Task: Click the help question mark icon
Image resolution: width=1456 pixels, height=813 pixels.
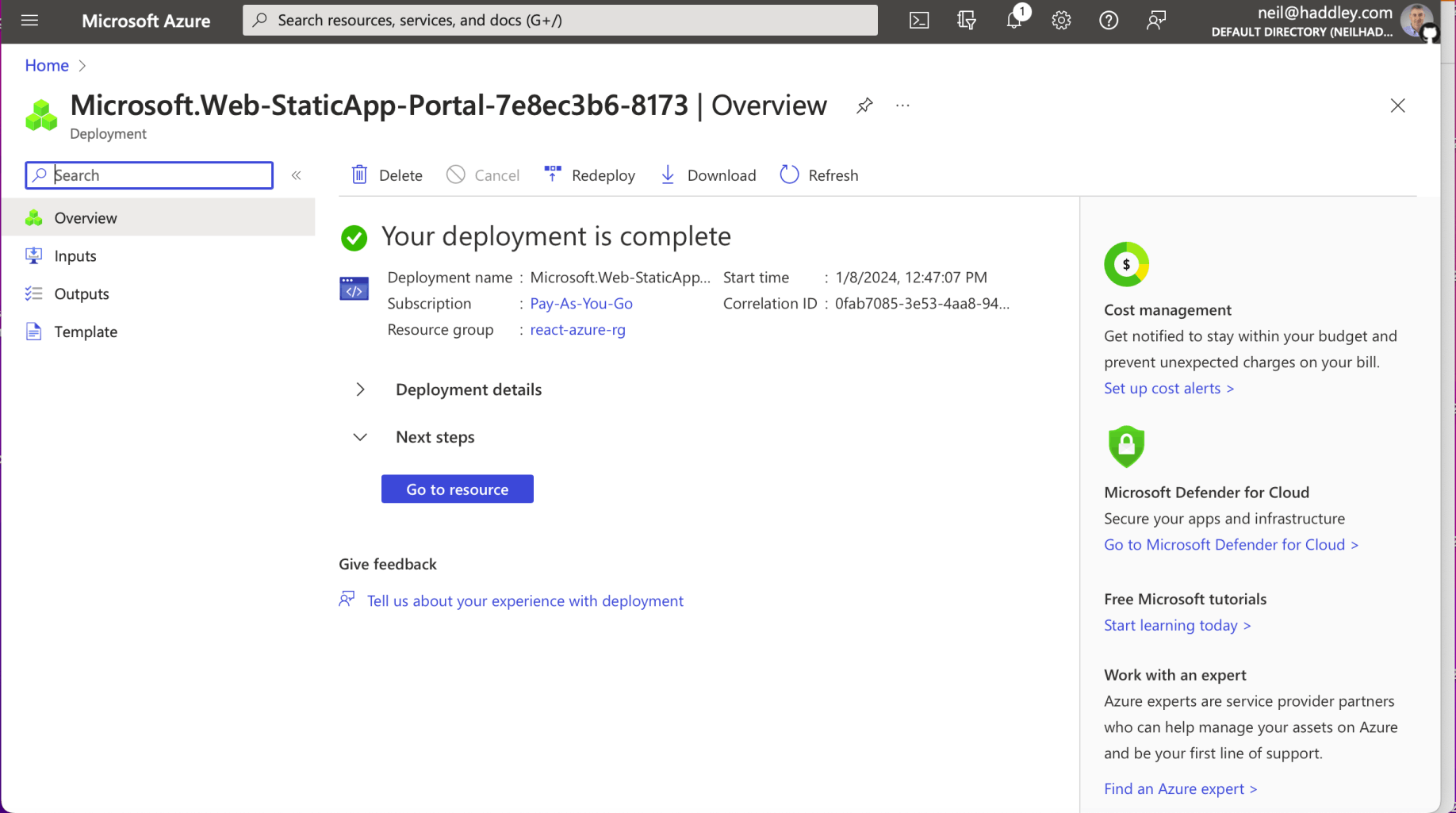Action: (x=1109, y=21)
